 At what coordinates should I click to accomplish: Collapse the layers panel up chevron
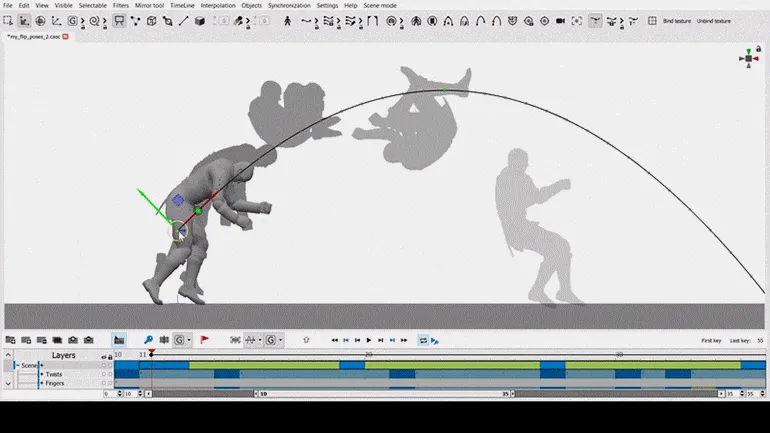pyautogui.click(x=9, y=355)
